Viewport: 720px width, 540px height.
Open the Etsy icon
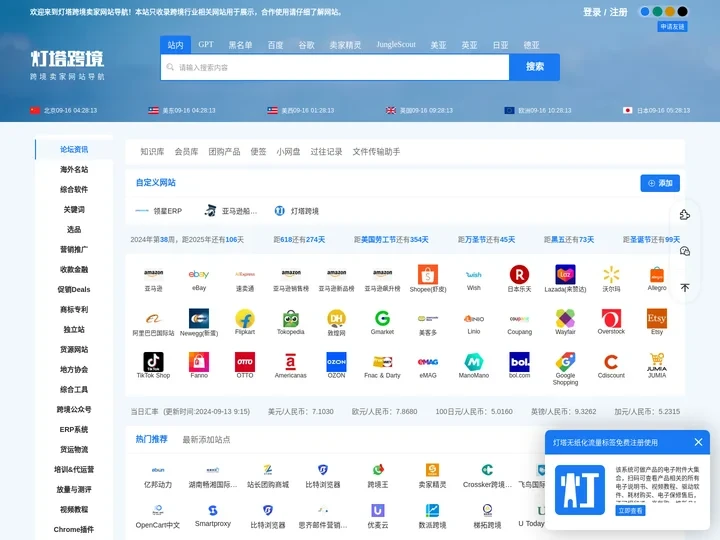click(x=657, y=318)
